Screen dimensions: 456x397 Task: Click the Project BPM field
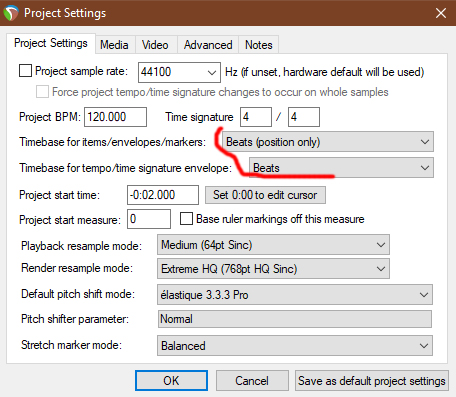[115, 117]
